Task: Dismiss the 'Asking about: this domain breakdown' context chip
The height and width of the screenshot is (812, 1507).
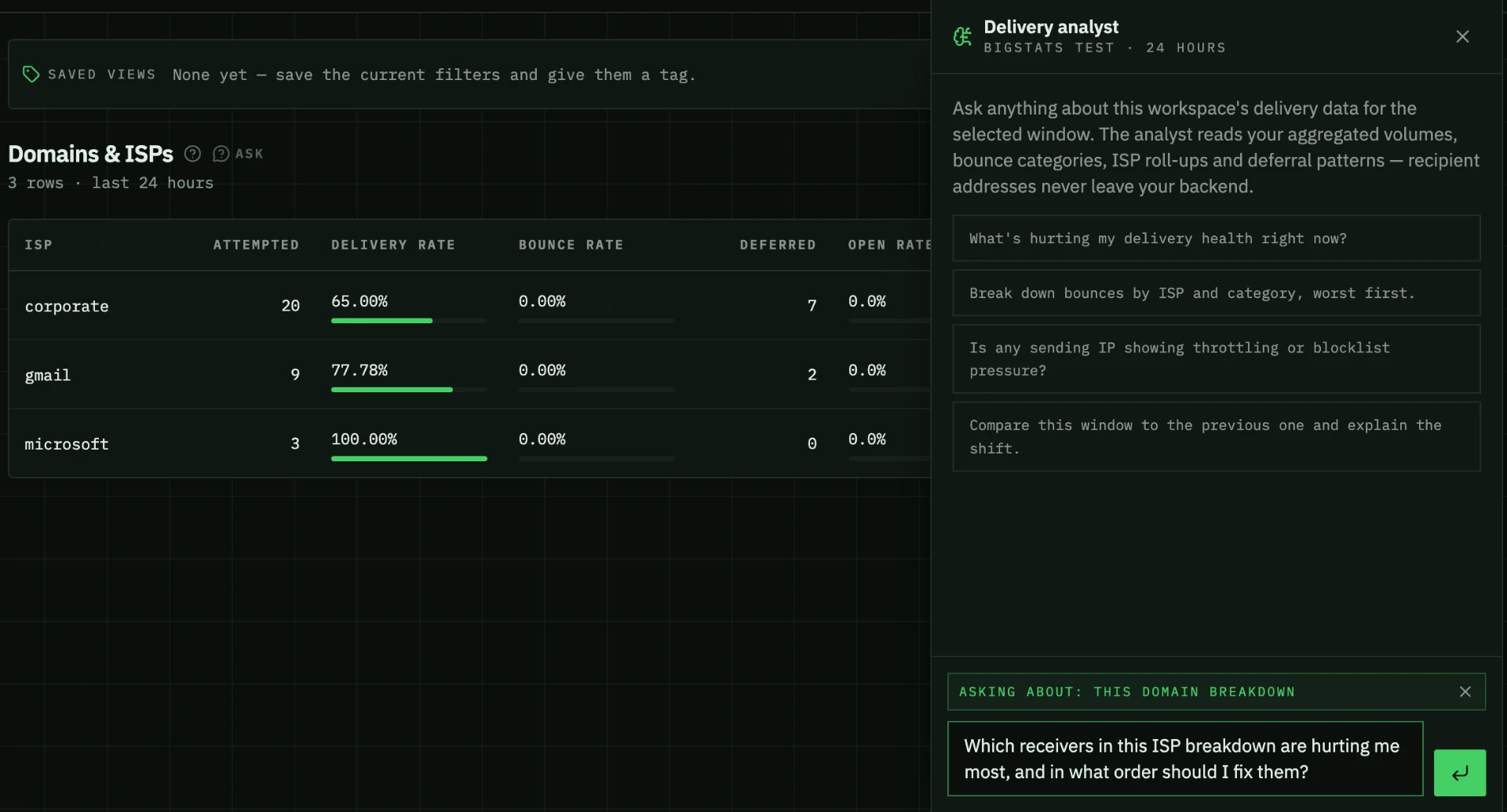Action: (1465, 692)
